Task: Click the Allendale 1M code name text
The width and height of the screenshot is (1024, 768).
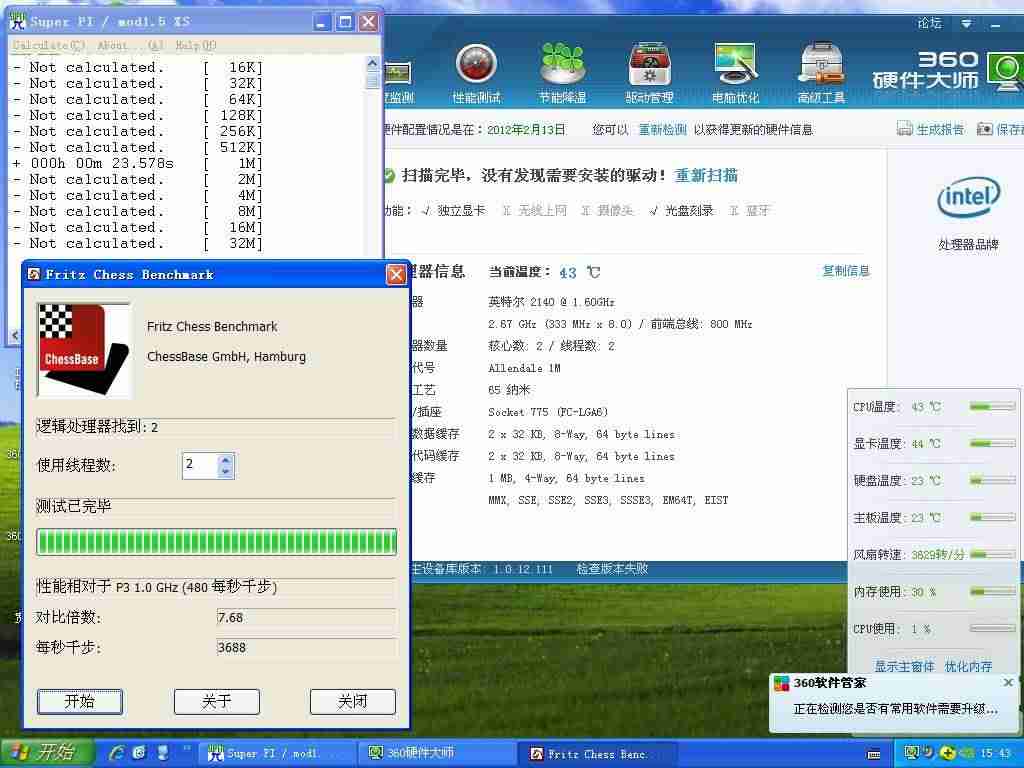Action: click(x=524, y=368)
